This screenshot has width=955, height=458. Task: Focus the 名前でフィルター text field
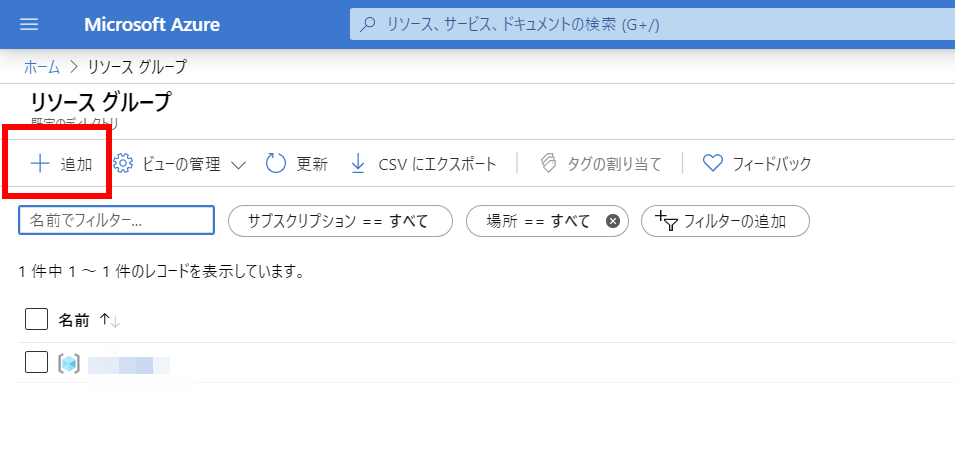point(116,221)
